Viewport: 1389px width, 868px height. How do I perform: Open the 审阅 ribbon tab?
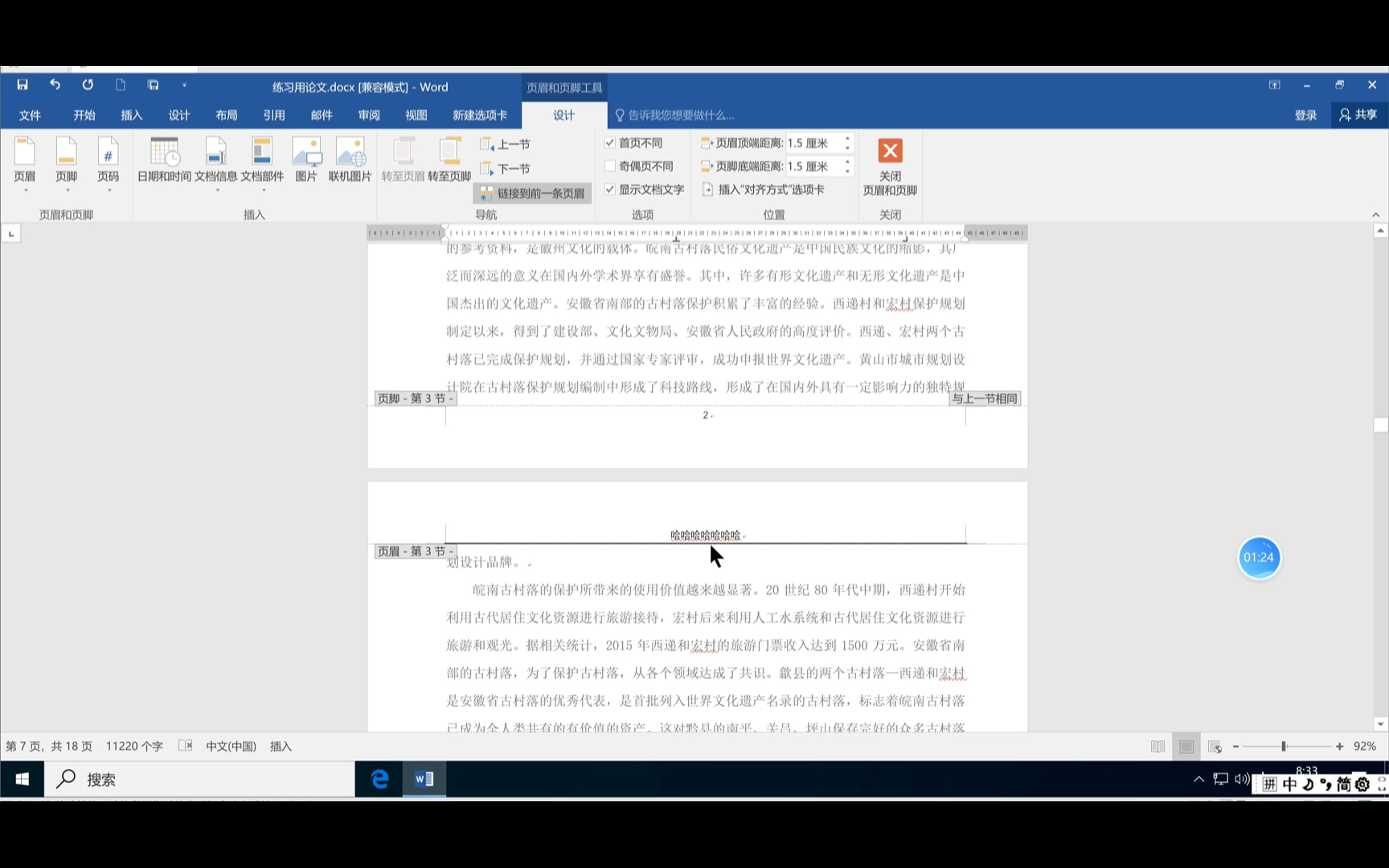click(x=368, y=115)
